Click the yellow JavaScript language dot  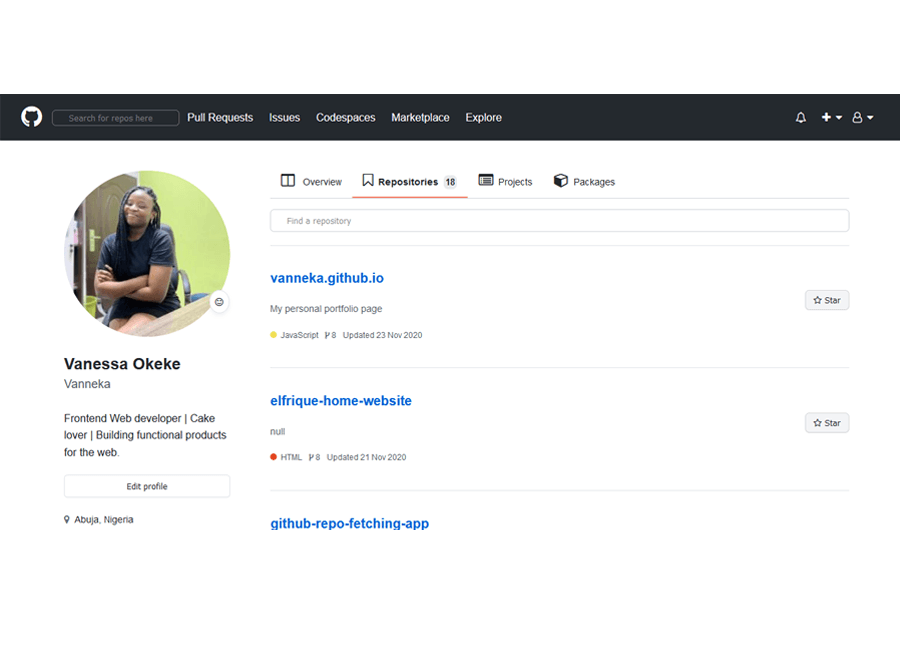(273, 335)
